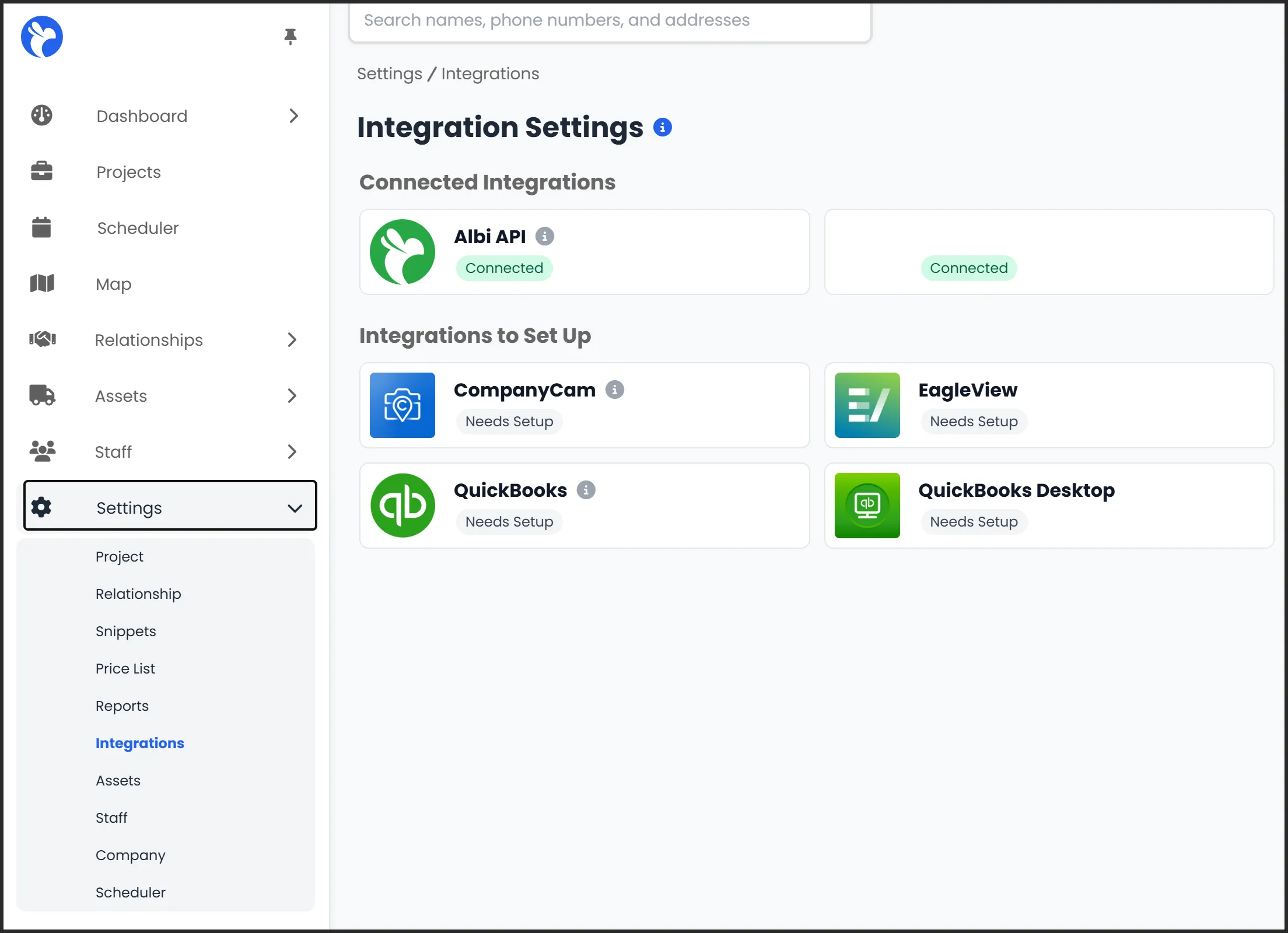Click the info icon next to QuickBooks
Image resolution: width=1288 pixels, height=933 pixels.
click(586, 490)
